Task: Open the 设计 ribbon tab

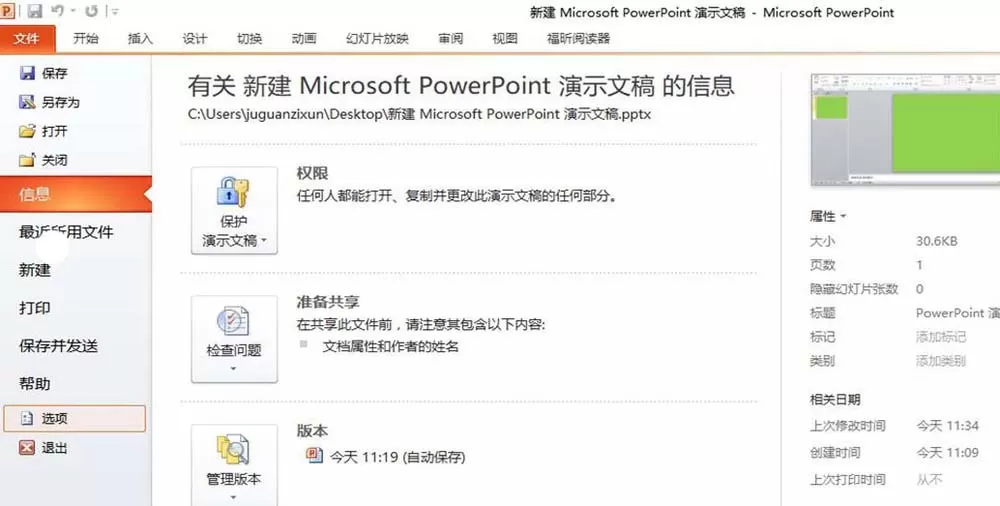Action: tap(195, 38)
